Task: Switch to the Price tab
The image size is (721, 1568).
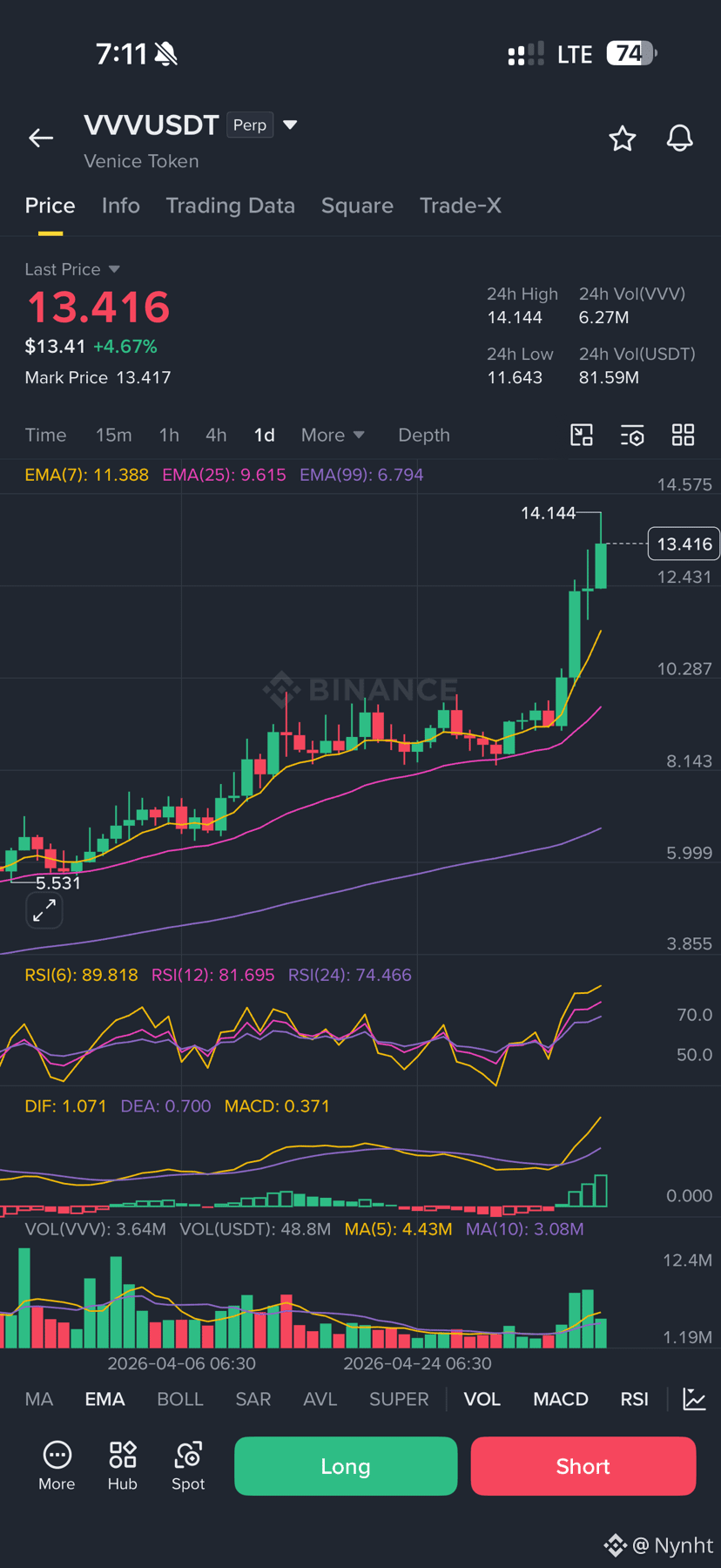Action: (50, 206)
